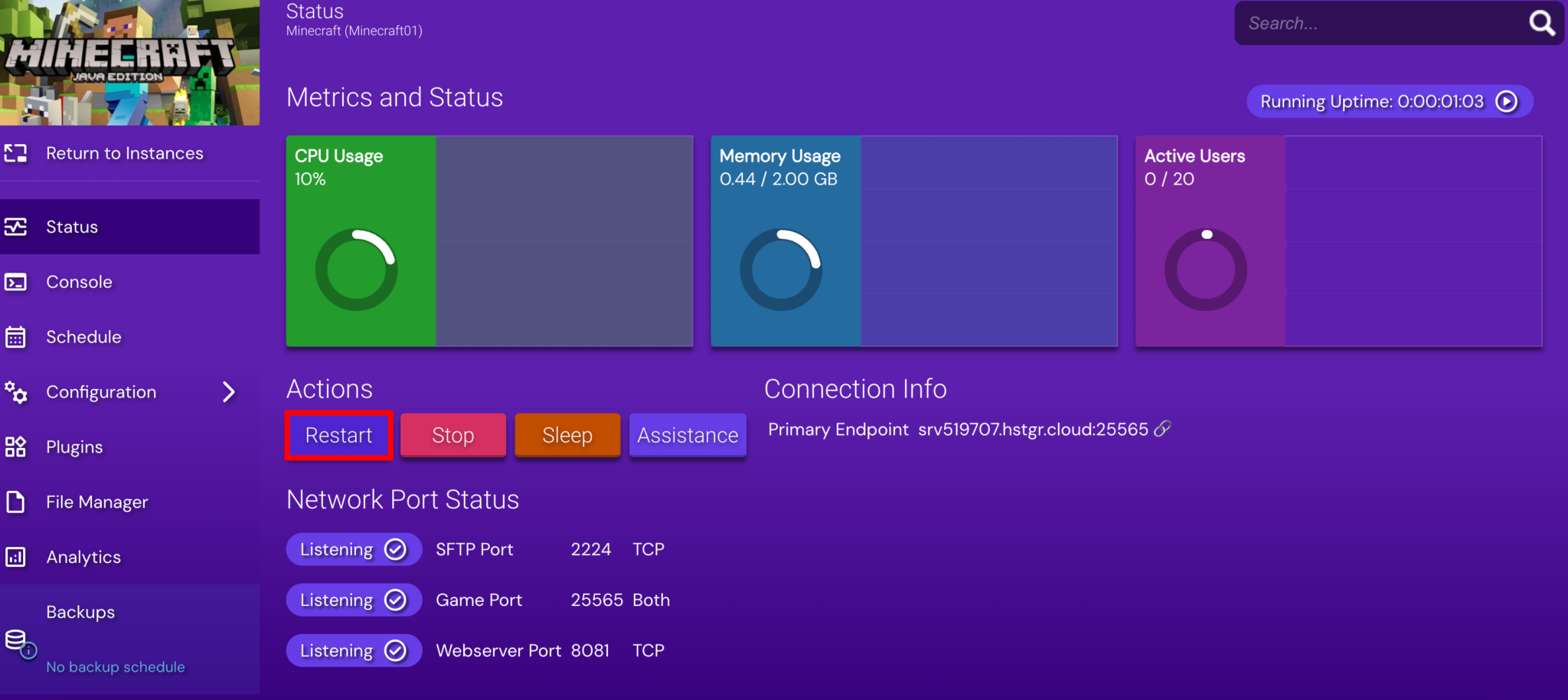Viewport: 1568px width, 700px height.
Task: Open the File Manager
Action: pyautogui.click(x=96, y=502)
